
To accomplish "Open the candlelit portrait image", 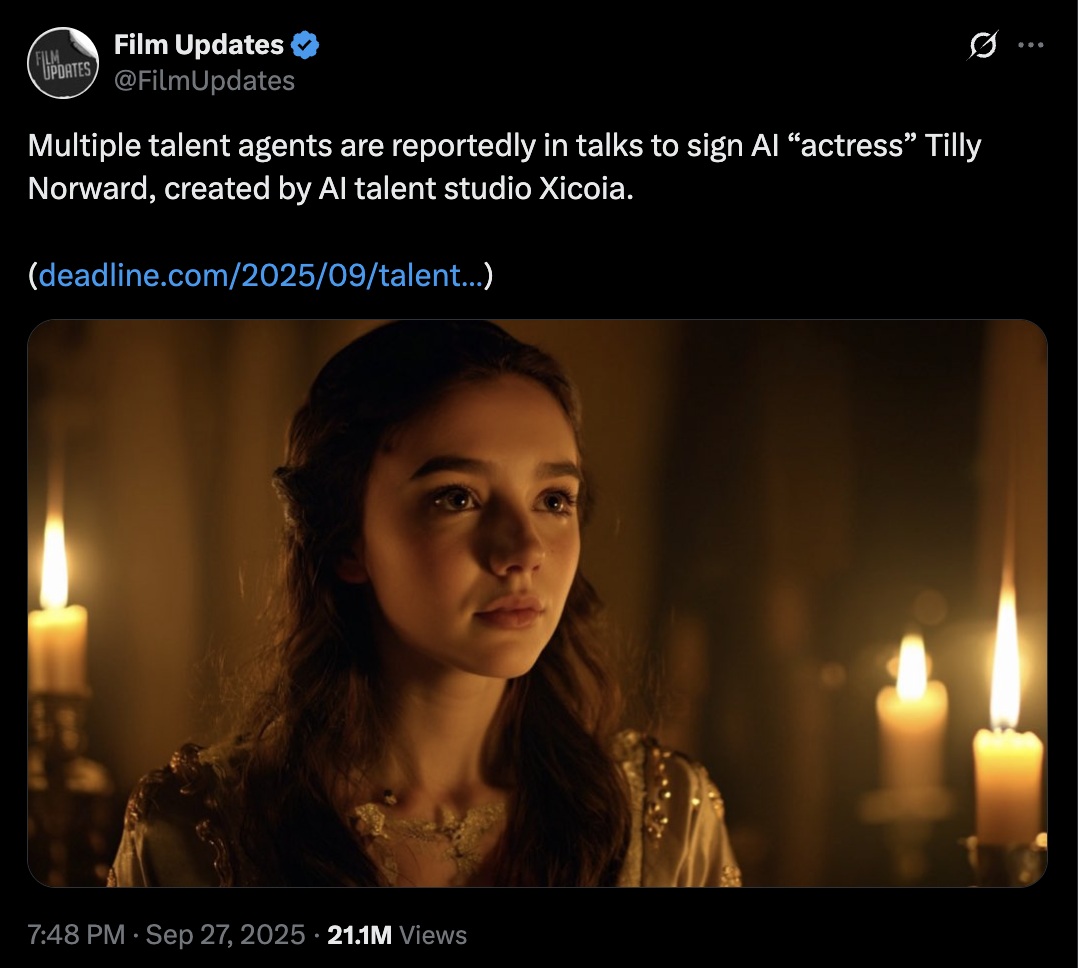I will click(x=537, y=603).
